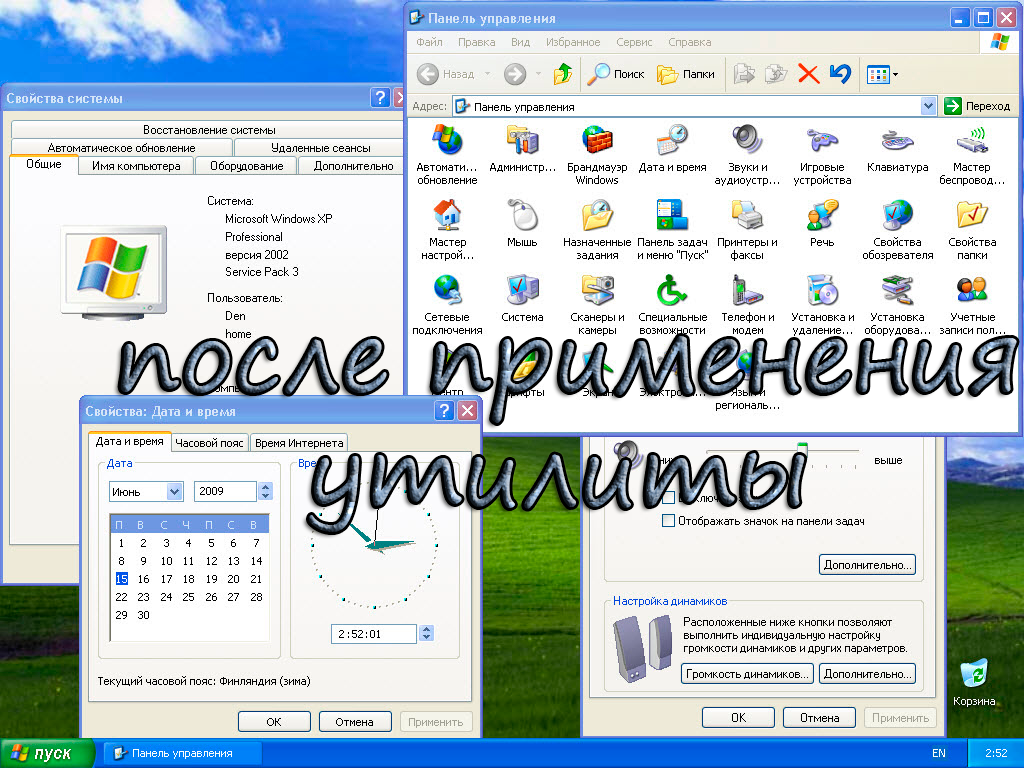Click the year field showing 2009

click(225, 491)
